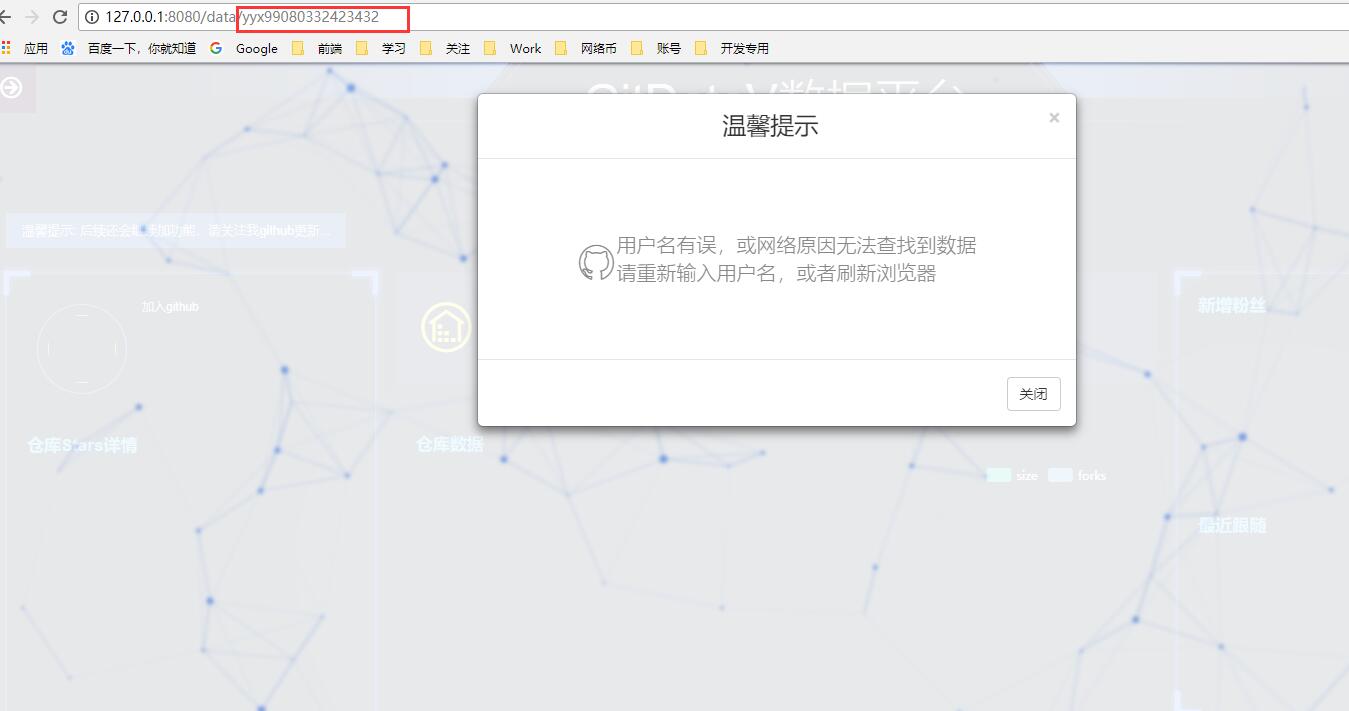Toggle the size legend swatch
This screenshot has width=1349, height=711.
coord(999,475)
